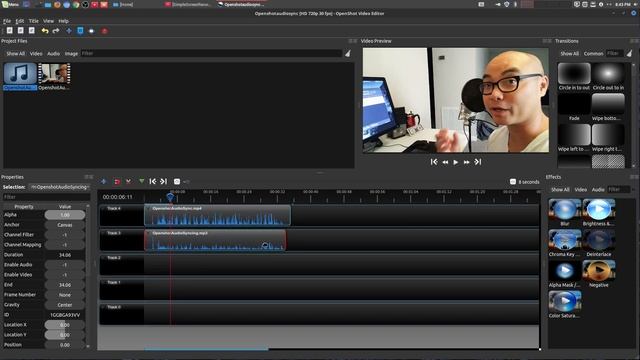Show All transitions

pos(569,53)
